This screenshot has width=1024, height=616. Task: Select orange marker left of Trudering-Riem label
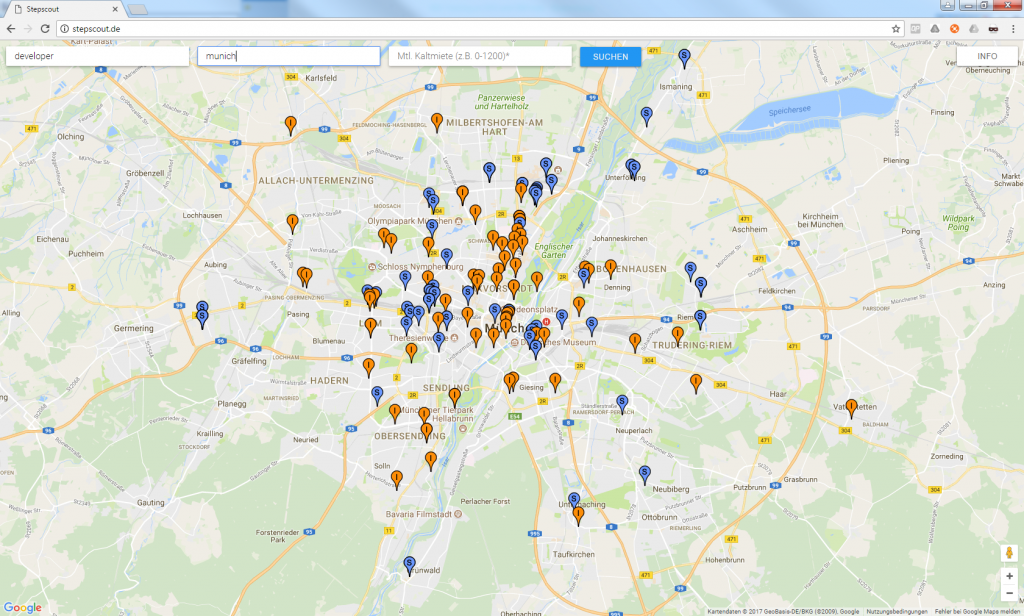pyautogui.click(x=635, y=342)
